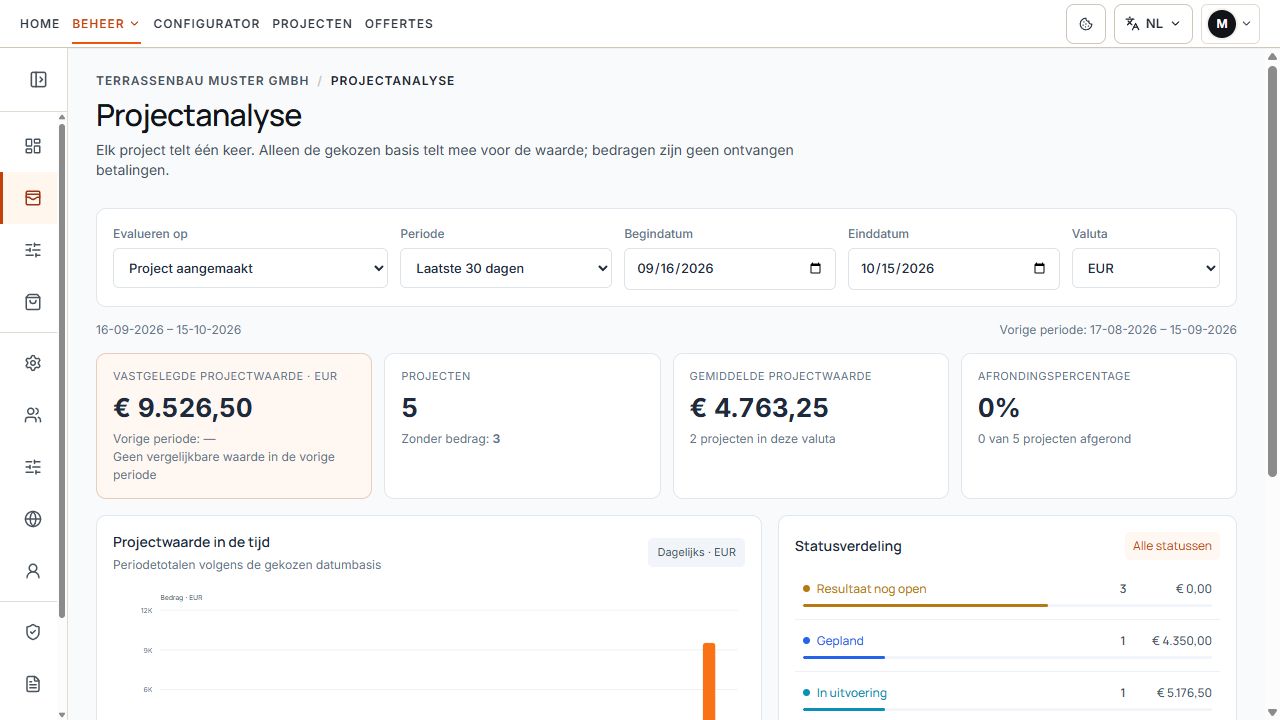Click the Begindatum date field
The height and width of the screenshot is (720, 1280).
pyautogui.click(x=730, y=268)
